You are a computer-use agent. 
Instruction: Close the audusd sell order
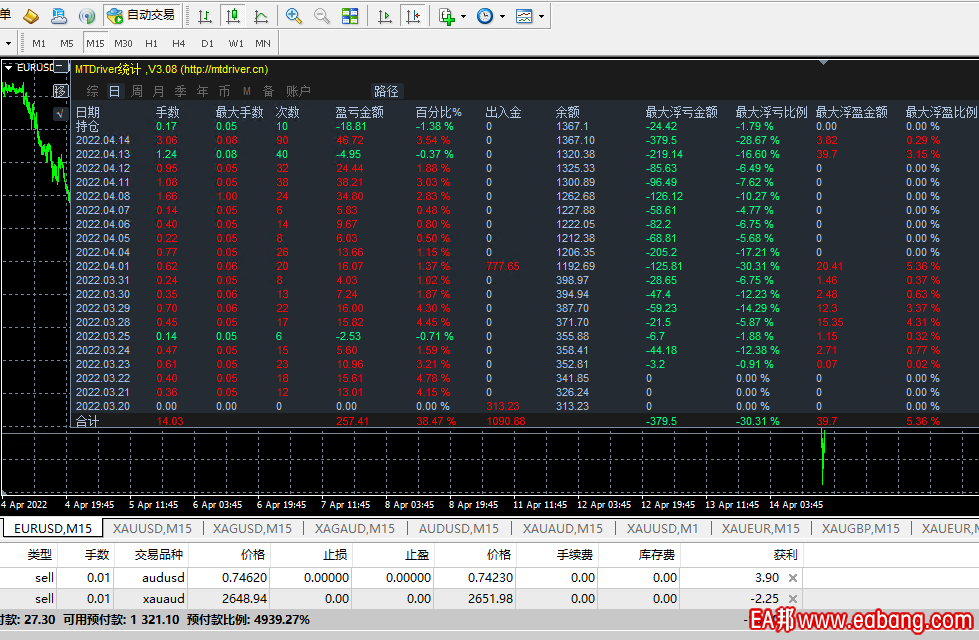tap(793, 578)
